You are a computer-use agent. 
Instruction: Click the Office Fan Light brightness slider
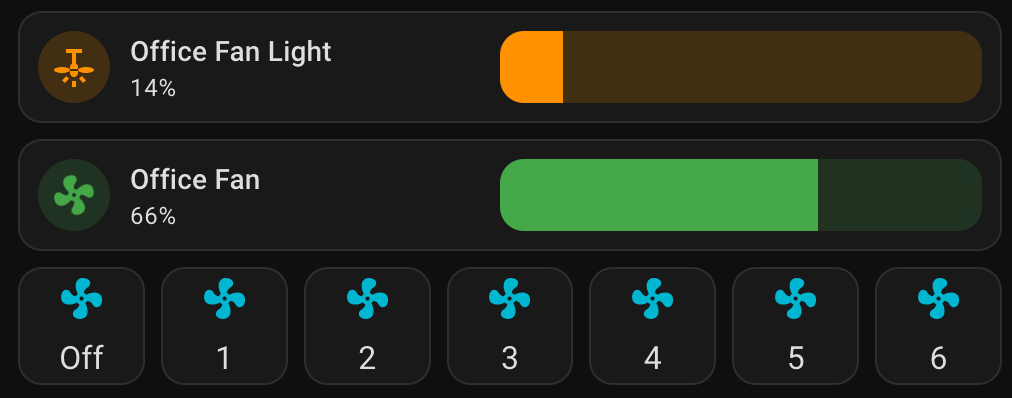click(x=741, y=67)
